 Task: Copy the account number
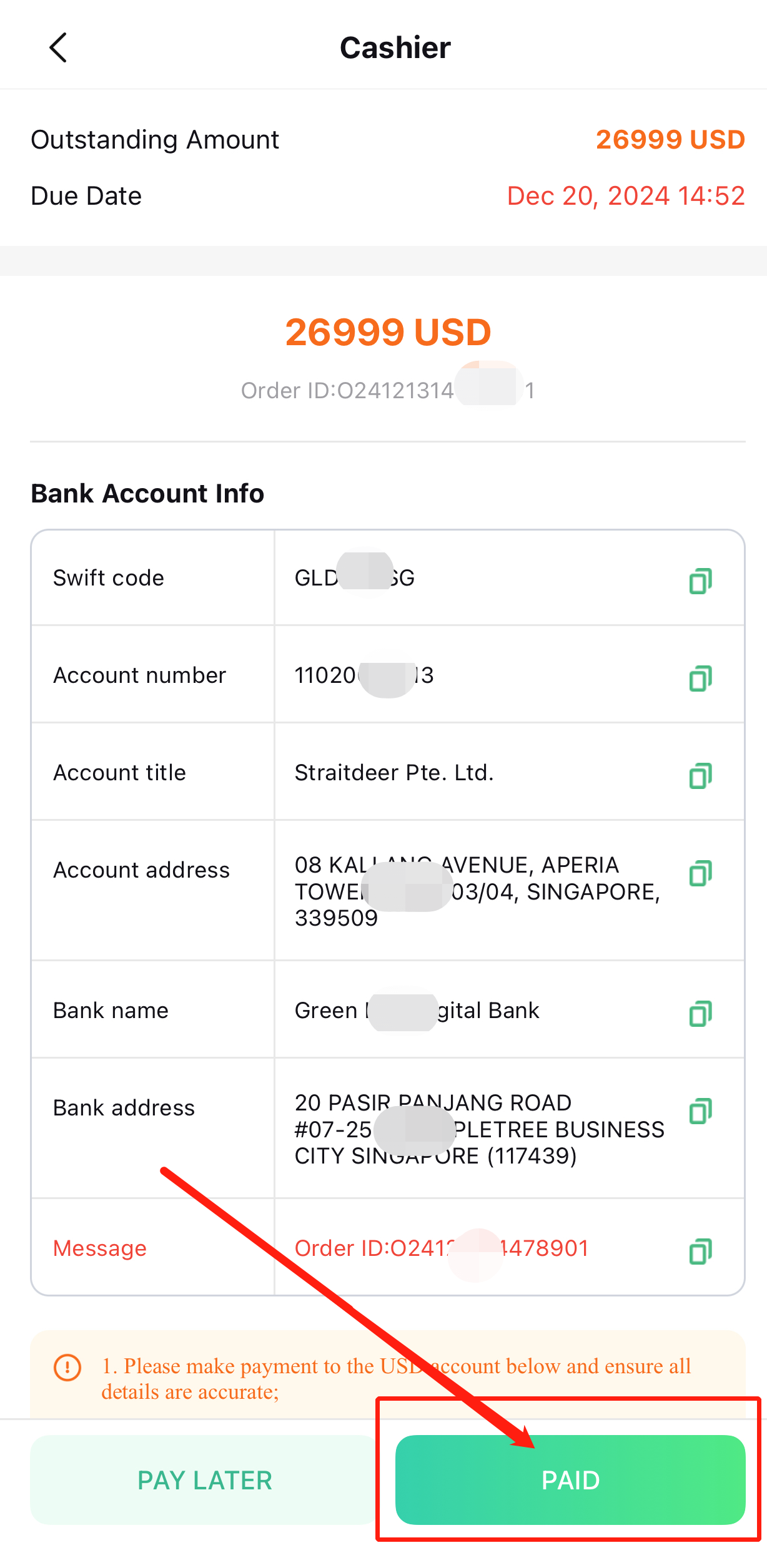700,678
